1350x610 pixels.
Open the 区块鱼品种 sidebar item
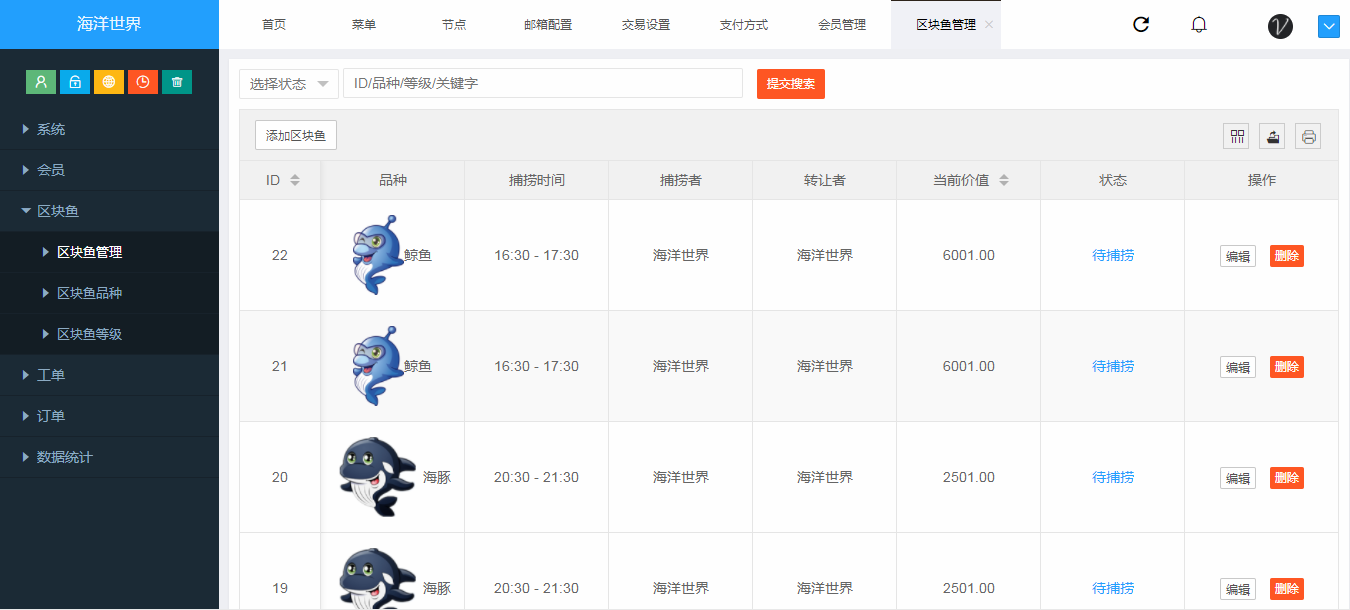coord(89,293)
